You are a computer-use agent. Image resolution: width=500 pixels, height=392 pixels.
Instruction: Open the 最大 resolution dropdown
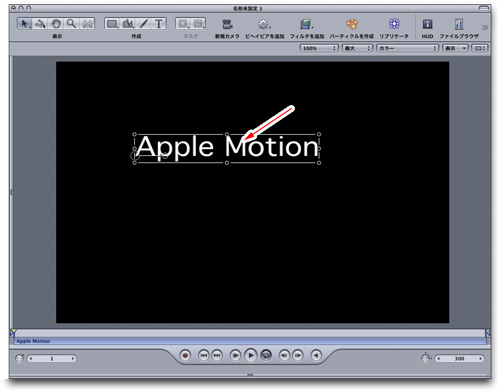357,48
